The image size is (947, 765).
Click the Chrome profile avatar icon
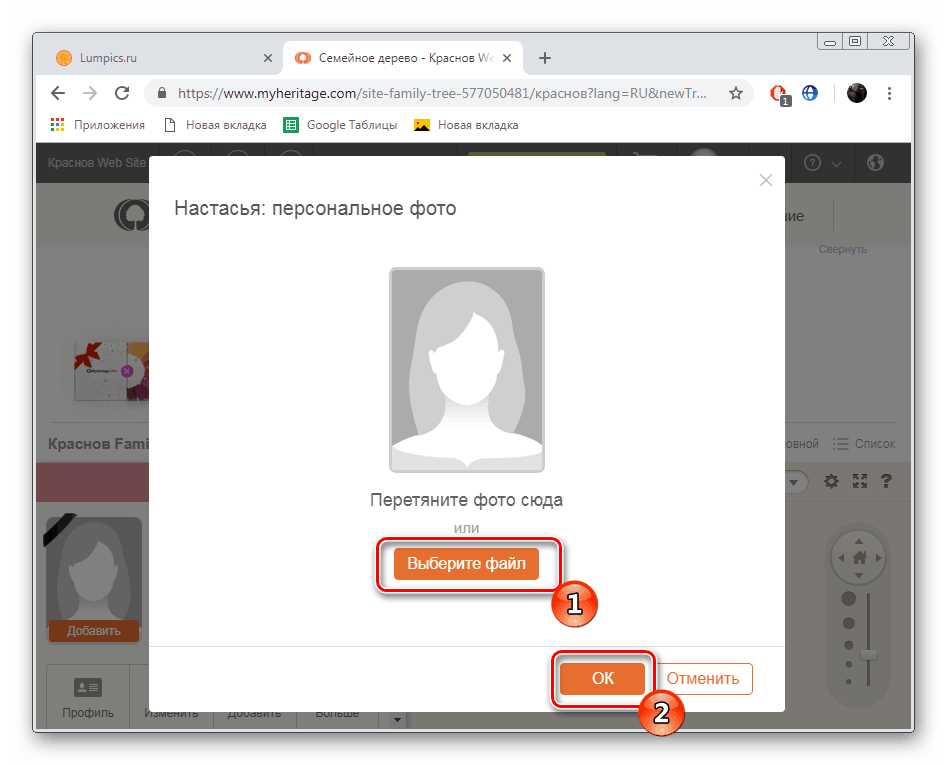pos(857,93)
